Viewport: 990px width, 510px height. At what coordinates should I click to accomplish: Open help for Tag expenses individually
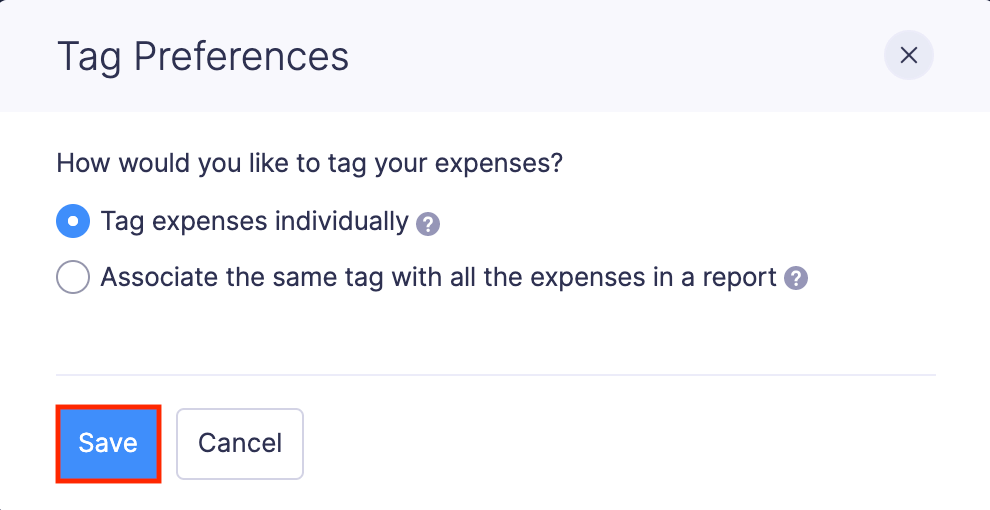click(x=428, y=223)
